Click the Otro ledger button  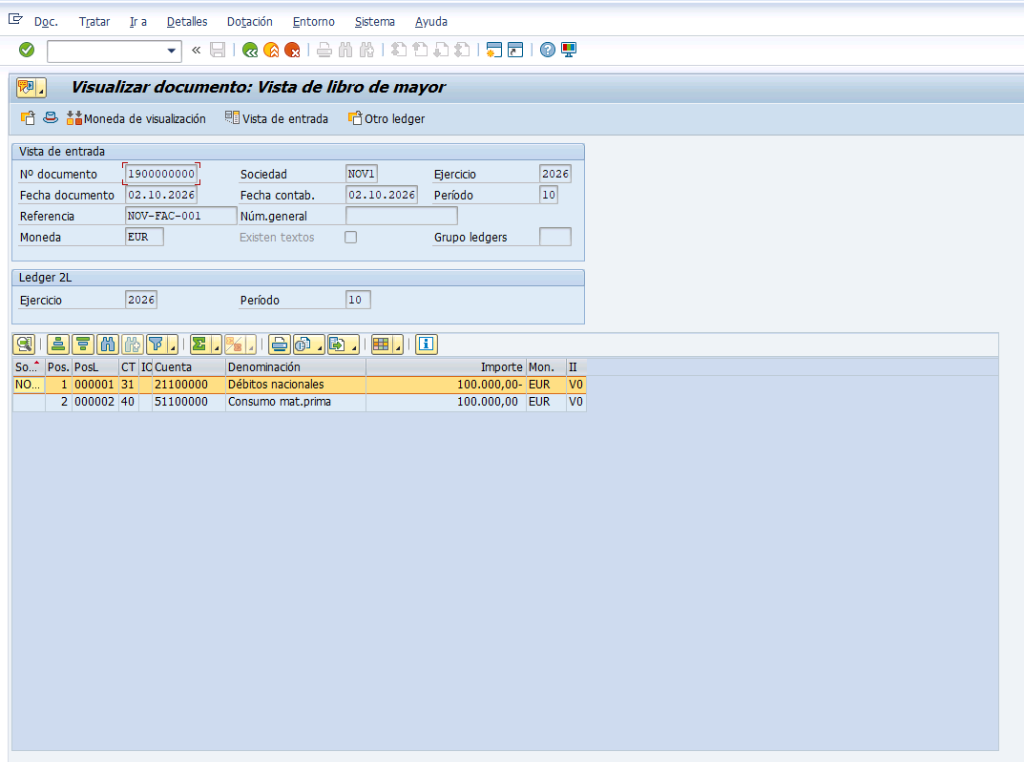point(387,118)
